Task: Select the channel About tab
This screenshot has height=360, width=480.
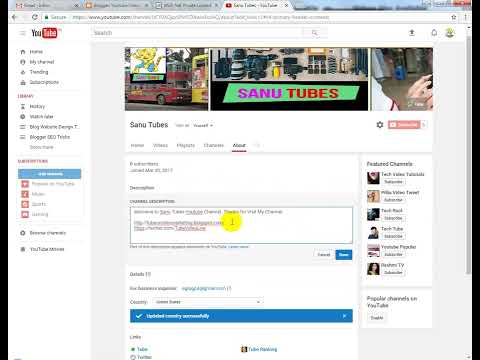Action: 239,145
